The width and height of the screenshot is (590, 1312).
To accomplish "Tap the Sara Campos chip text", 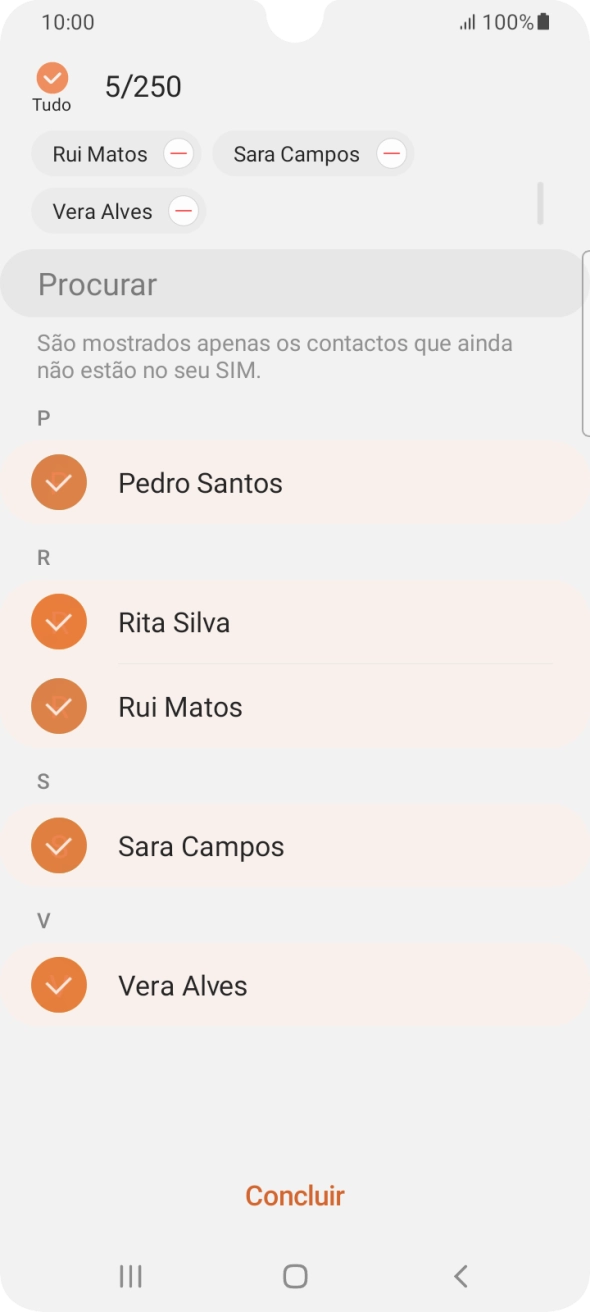I will [x=297, y=153].
